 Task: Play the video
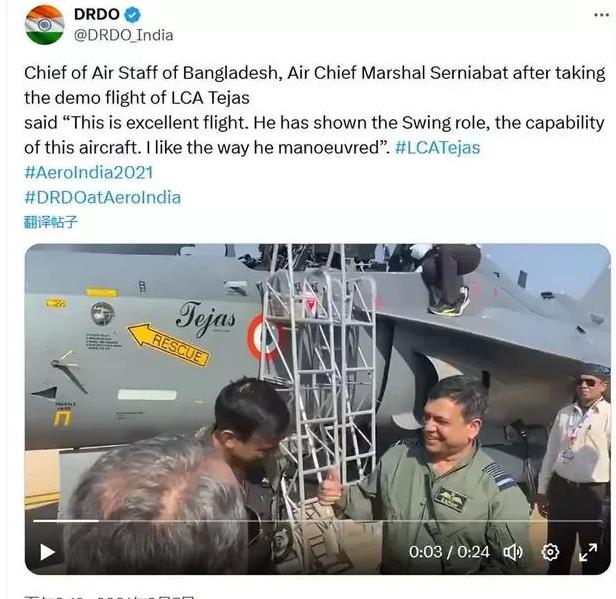click(48, 552)
